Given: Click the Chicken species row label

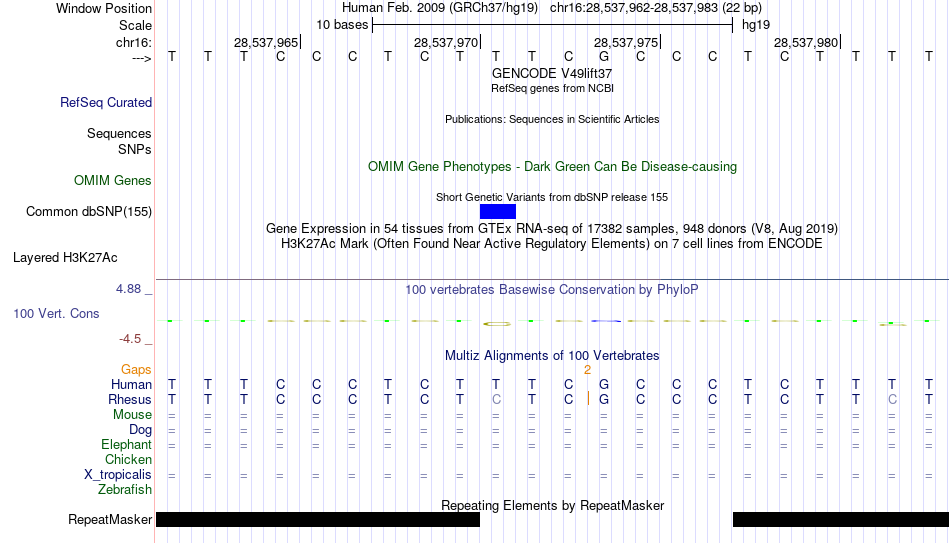Looking at the screenshot, I should pyautogui.click(x=128, y=459).
